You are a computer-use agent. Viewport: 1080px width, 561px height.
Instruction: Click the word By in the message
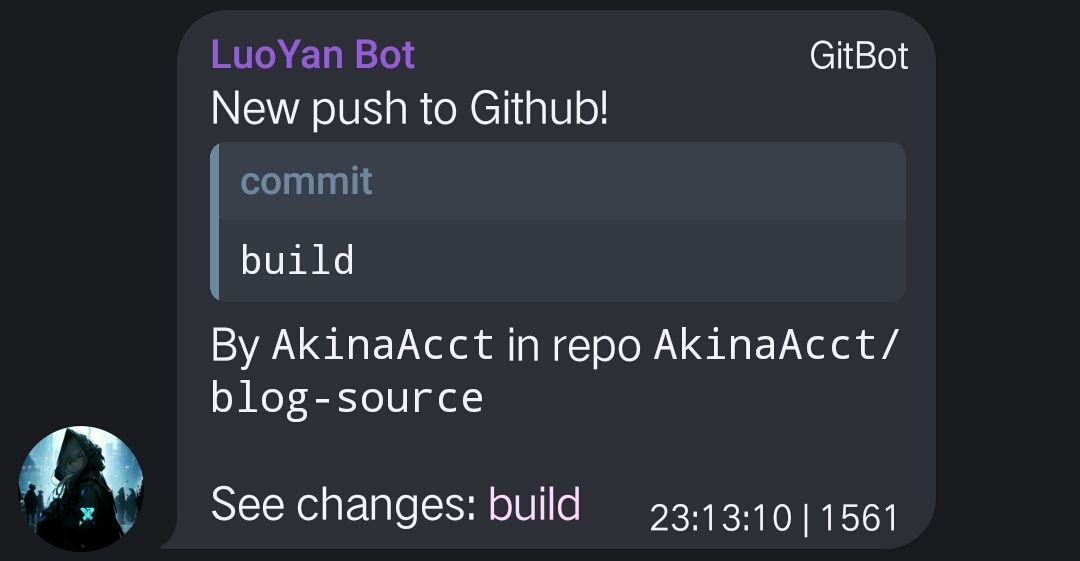235,345
